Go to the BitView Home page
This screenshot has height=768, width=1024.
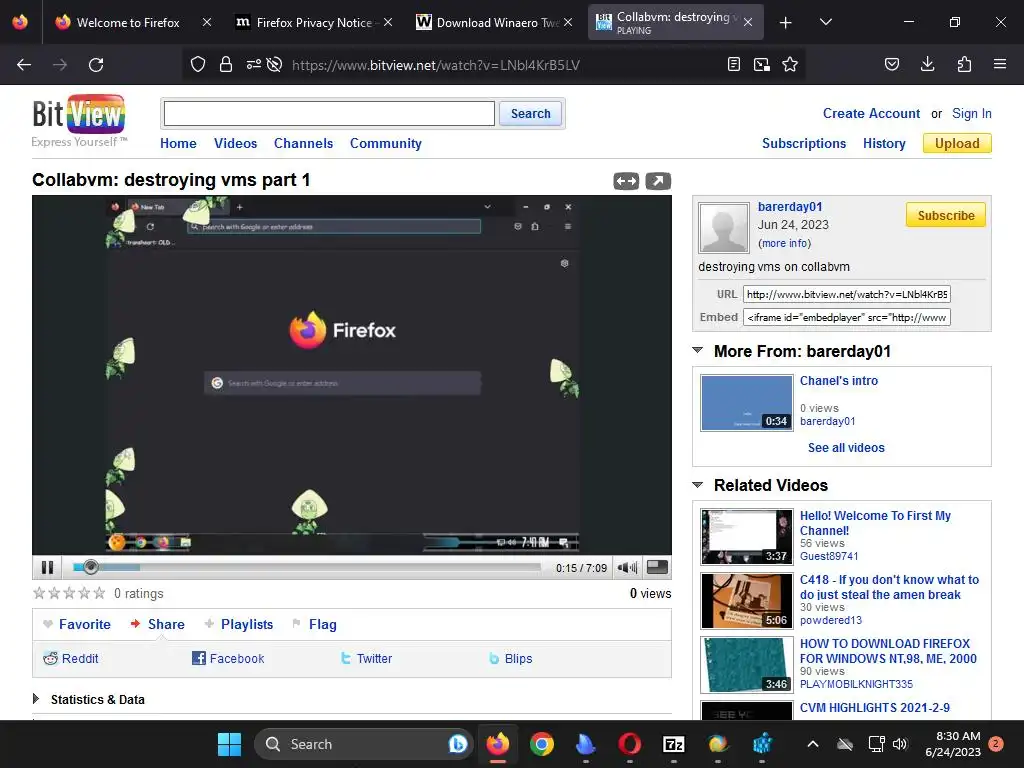[x=178, y=143]
